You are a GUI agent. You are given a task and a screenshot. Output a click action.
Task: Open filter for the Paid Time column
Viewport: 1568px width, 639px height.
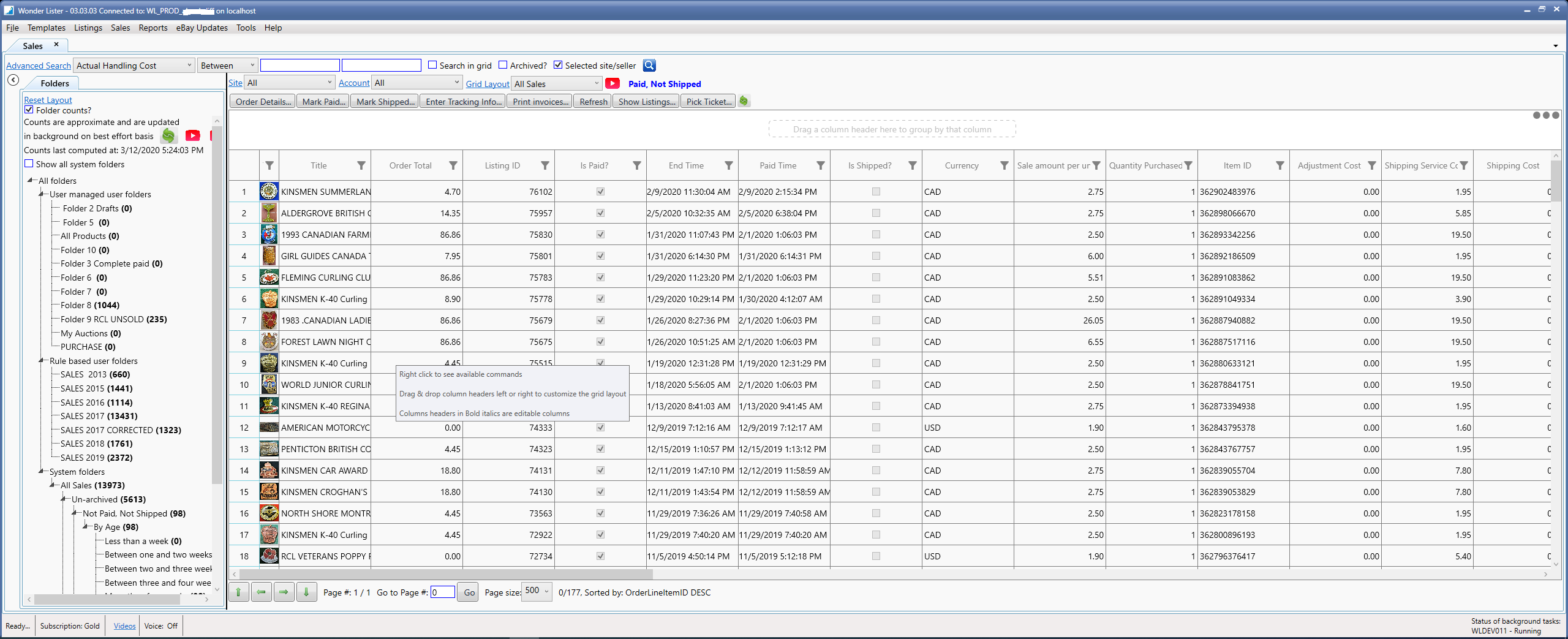tap(821, 165)
